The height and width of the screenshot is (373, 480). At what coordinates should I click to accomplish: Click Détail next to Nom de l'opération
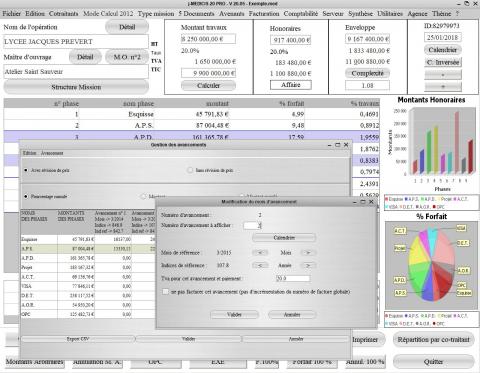pos(127,27)
